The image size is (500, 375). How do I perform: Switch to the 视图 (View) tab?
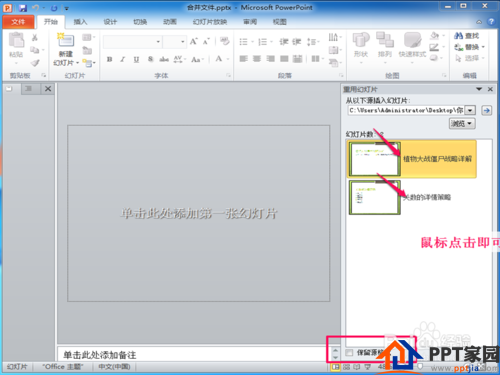coord(280,22)
